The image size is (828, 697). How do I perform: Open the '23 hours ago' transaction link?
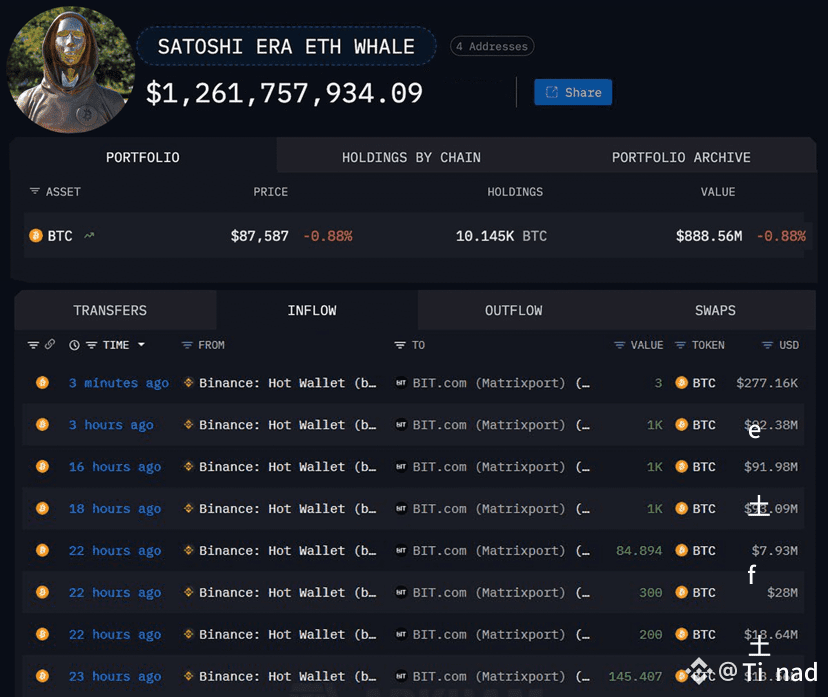pyautogui.click(x=115, y=676)
